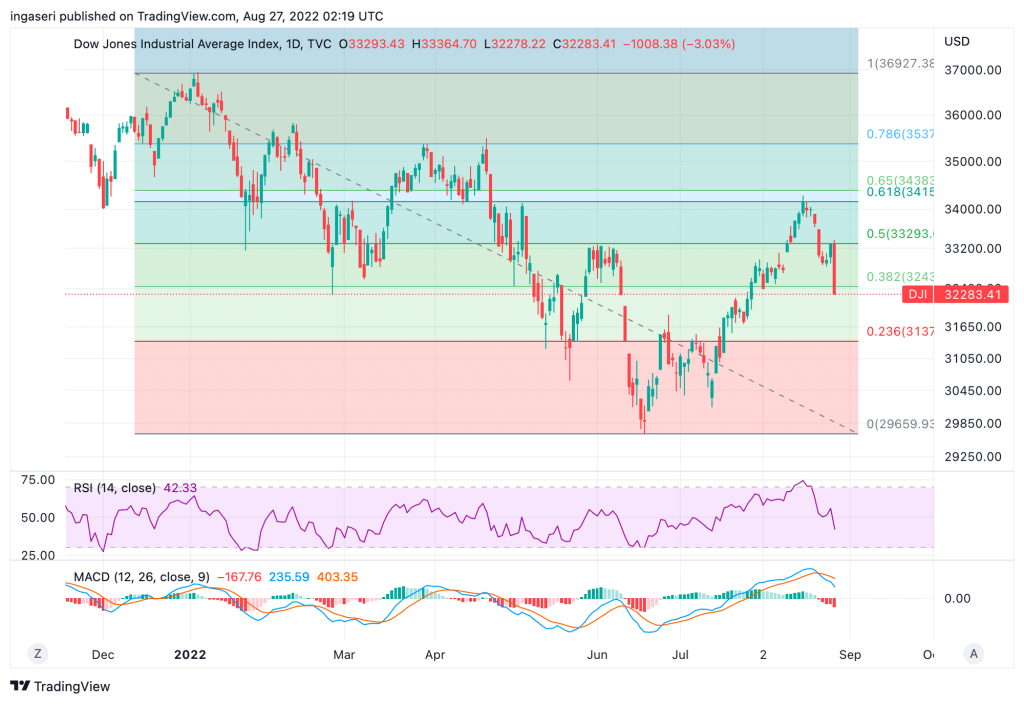The height and width of the screenshot is (704, 1024).
Task: Click the MACD histogram value −167.76
Action: tap(239, 577)
